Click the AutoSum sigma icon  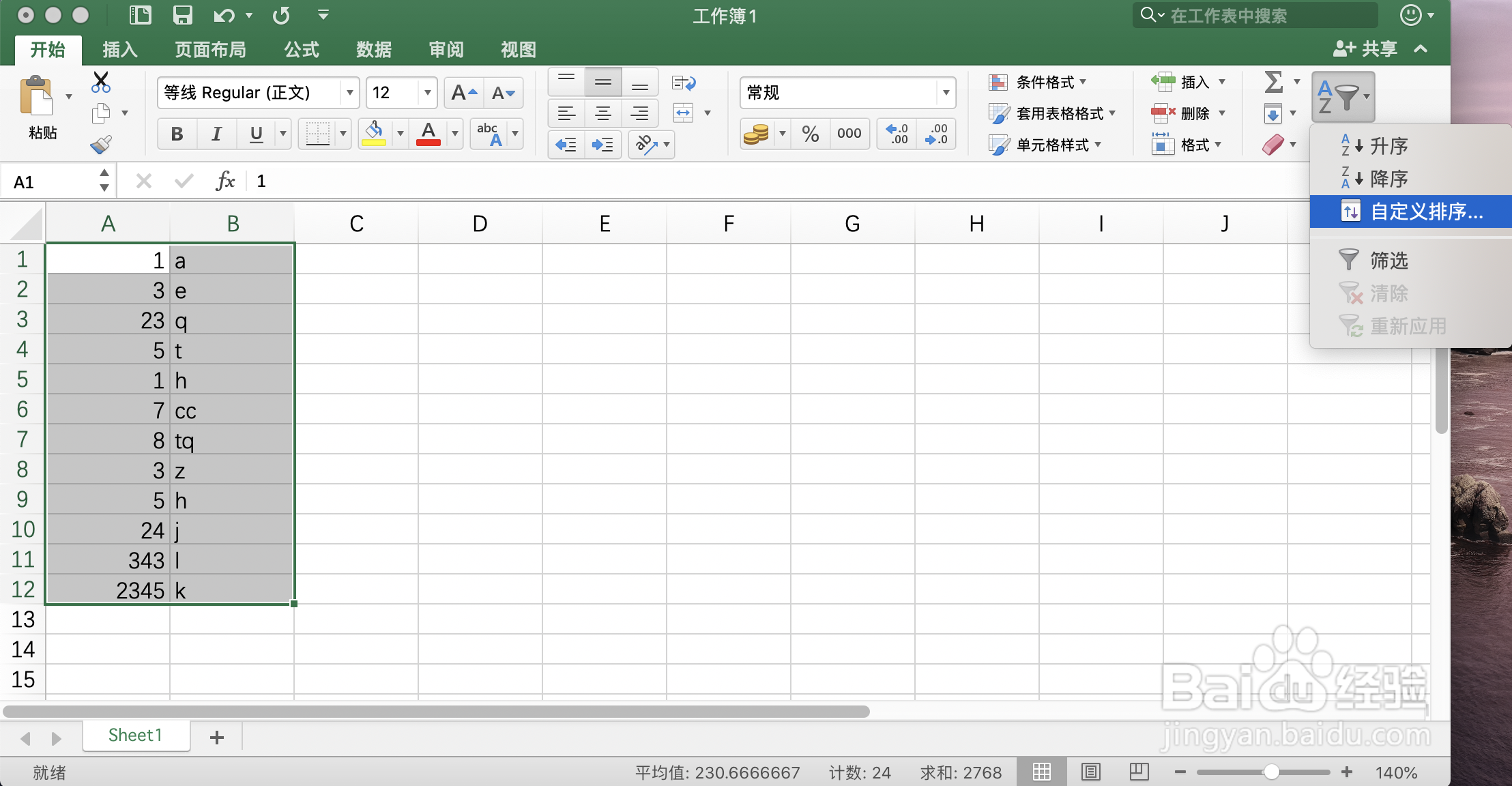point(1273,82)
